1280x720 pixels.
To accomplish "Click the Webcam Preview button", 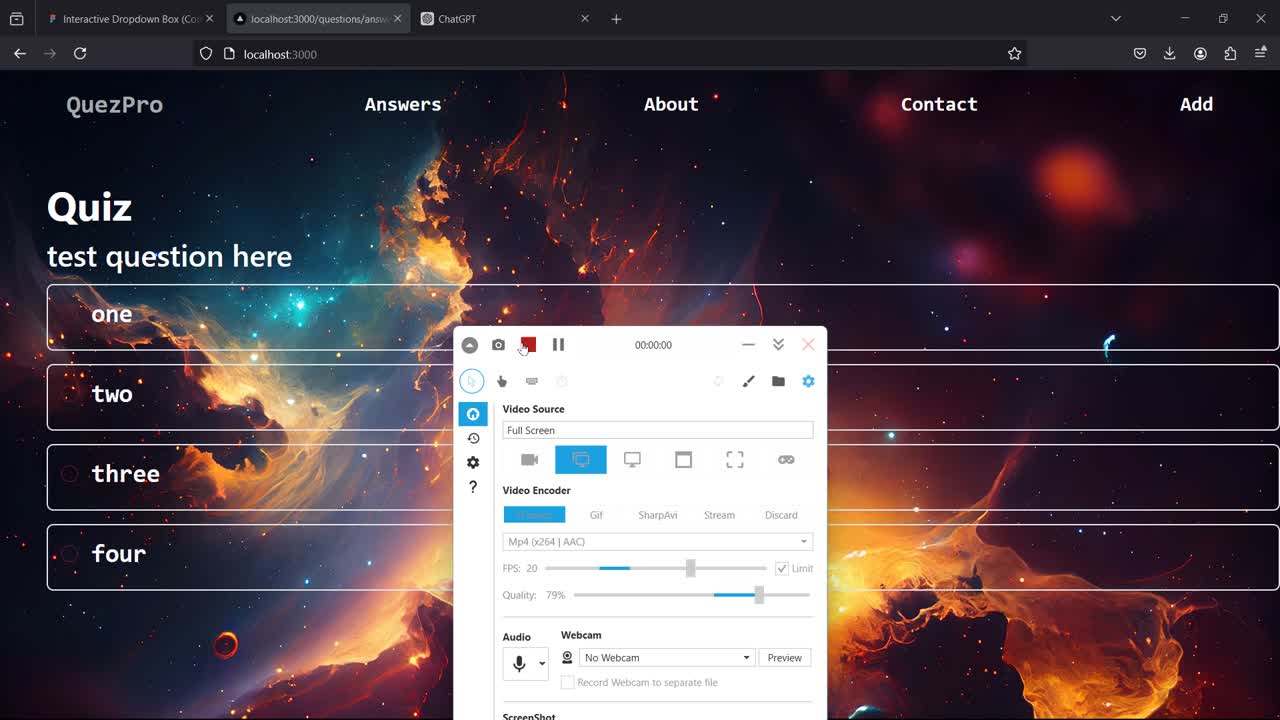I will (x=784, y=658).
